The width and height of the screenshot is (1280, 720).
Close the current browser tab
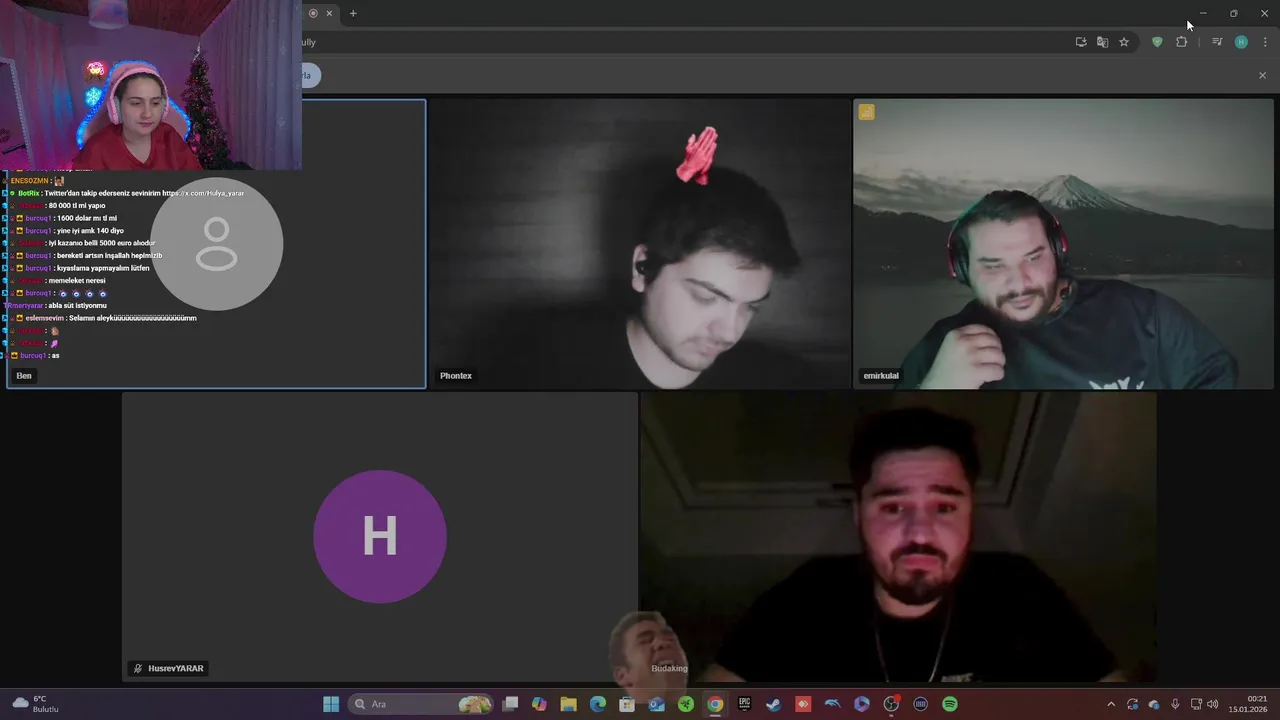click(329, 13)
